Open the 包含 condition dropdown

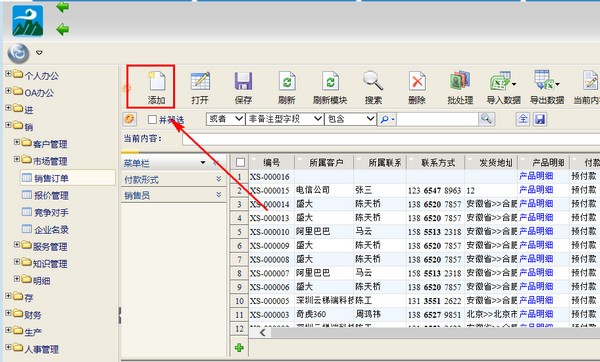351,119
